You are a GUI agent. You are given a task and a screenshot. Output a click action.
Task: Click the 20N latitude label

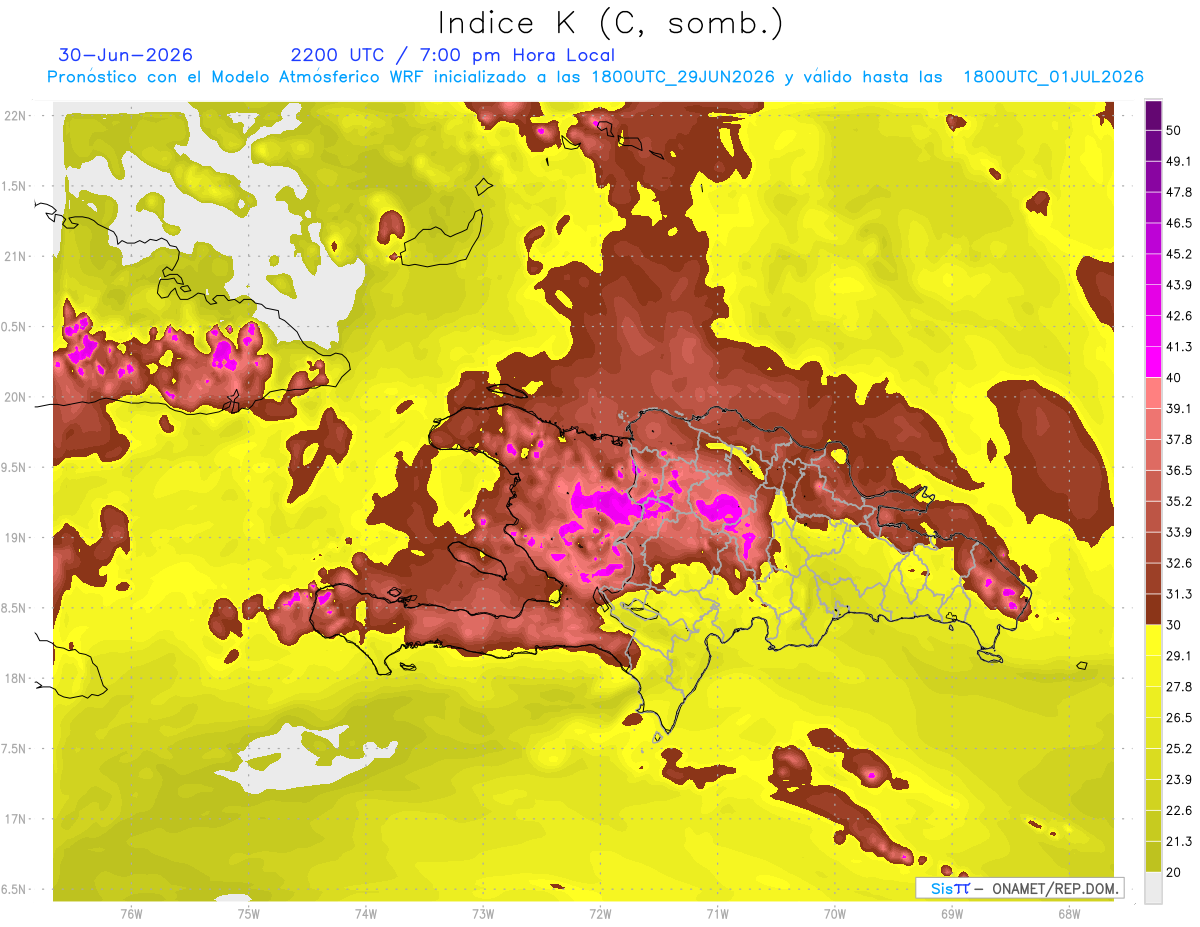(17, 397)
